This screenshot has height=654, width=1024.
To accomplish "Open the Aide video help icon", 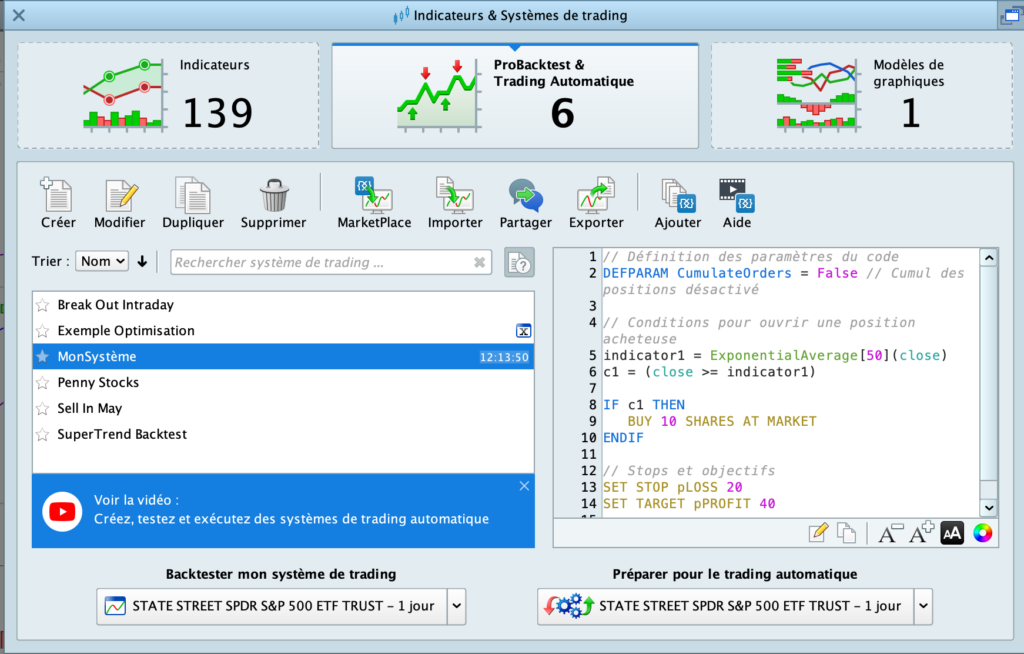I will (736, 203).
